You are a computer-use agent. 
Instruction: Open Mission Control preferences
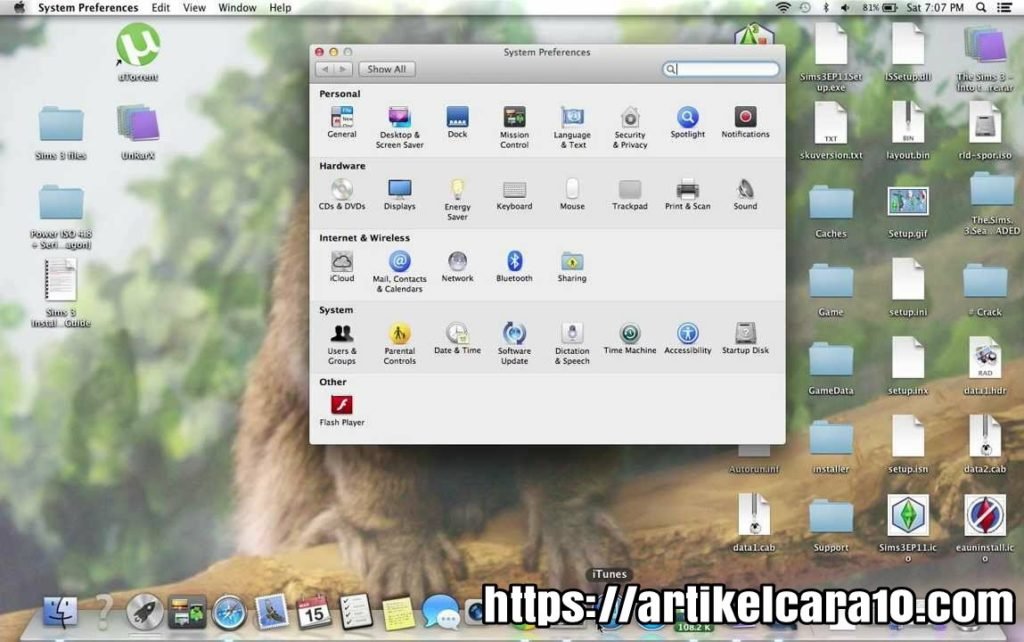[514, 118]
